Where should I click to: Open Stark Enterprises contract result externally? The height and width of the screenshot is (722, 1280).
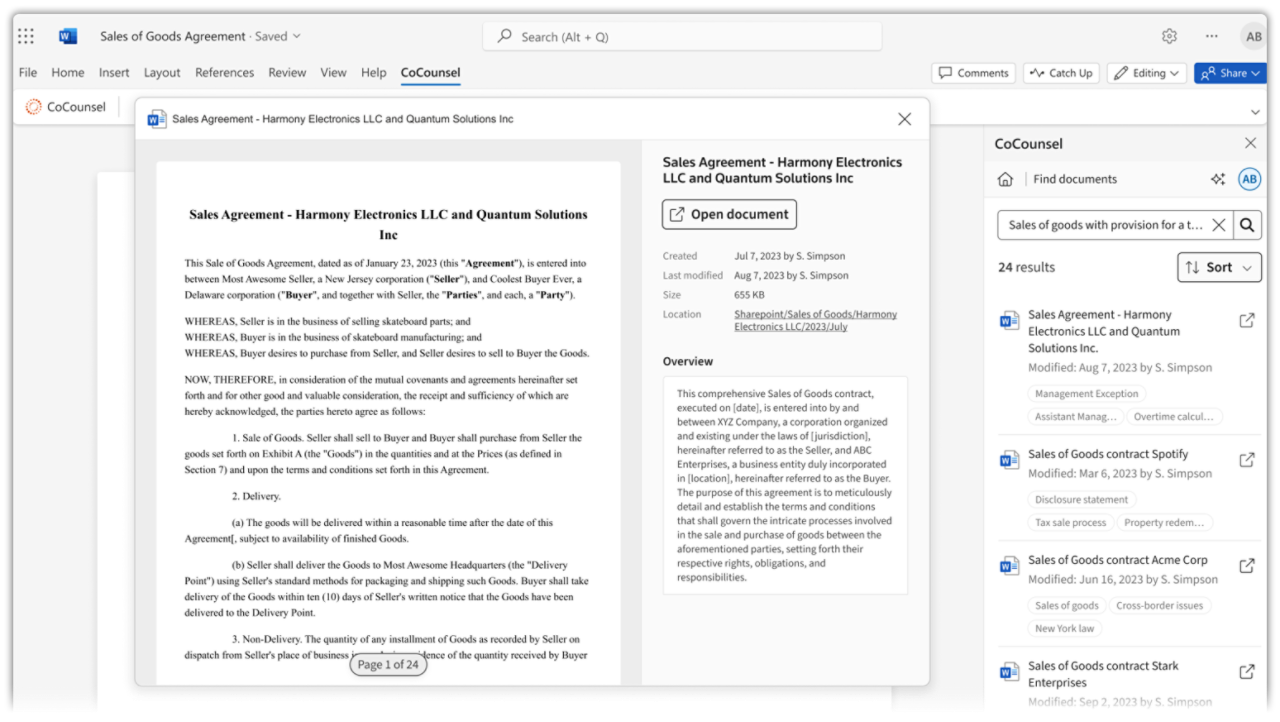[1247, 672]
